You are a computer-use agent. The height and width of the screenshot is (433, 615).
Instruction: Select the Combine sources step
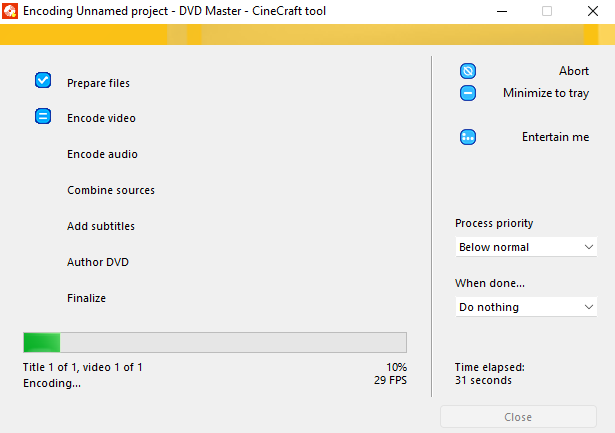coord(111,190)
